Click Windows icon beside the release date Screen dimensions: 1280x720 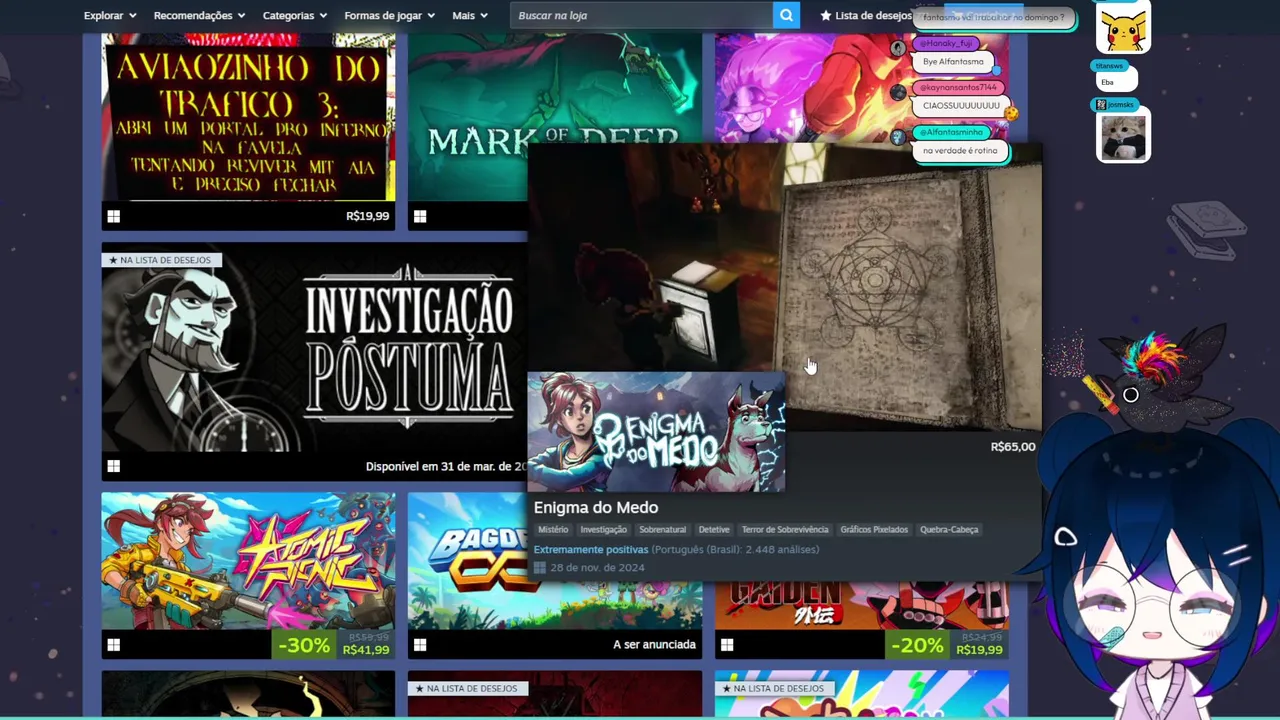pos(540,568)
